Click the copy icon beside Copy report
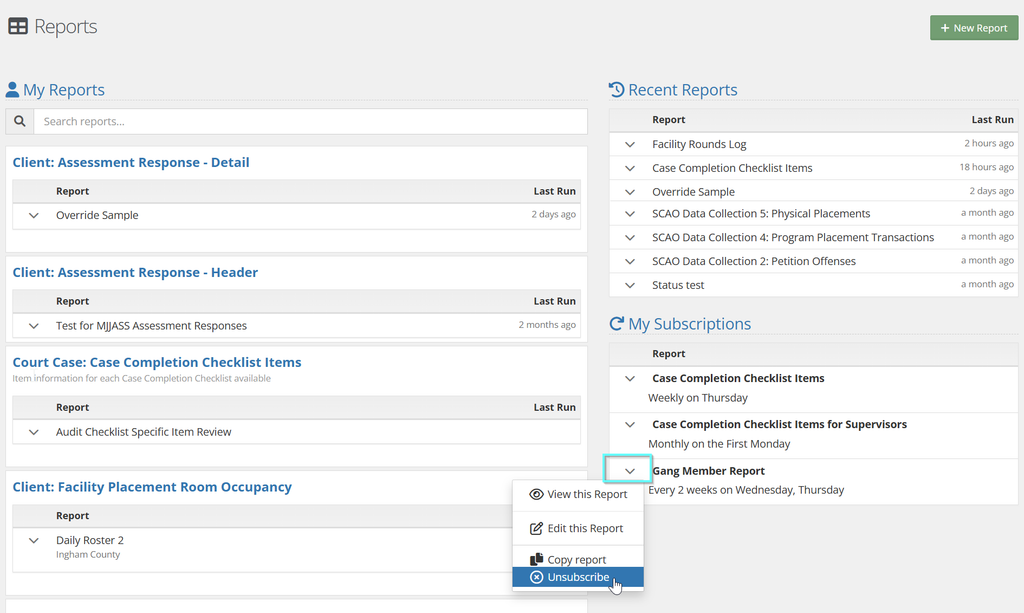Image resolution: width=1024 pixels, height=613 pixels. coord(536,559)
